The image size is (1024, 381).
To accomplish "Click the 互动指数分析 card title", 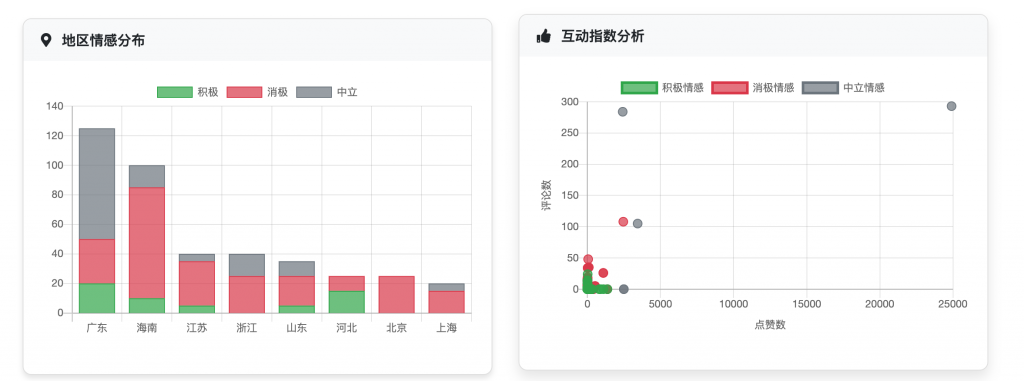I will pos(602,37).
